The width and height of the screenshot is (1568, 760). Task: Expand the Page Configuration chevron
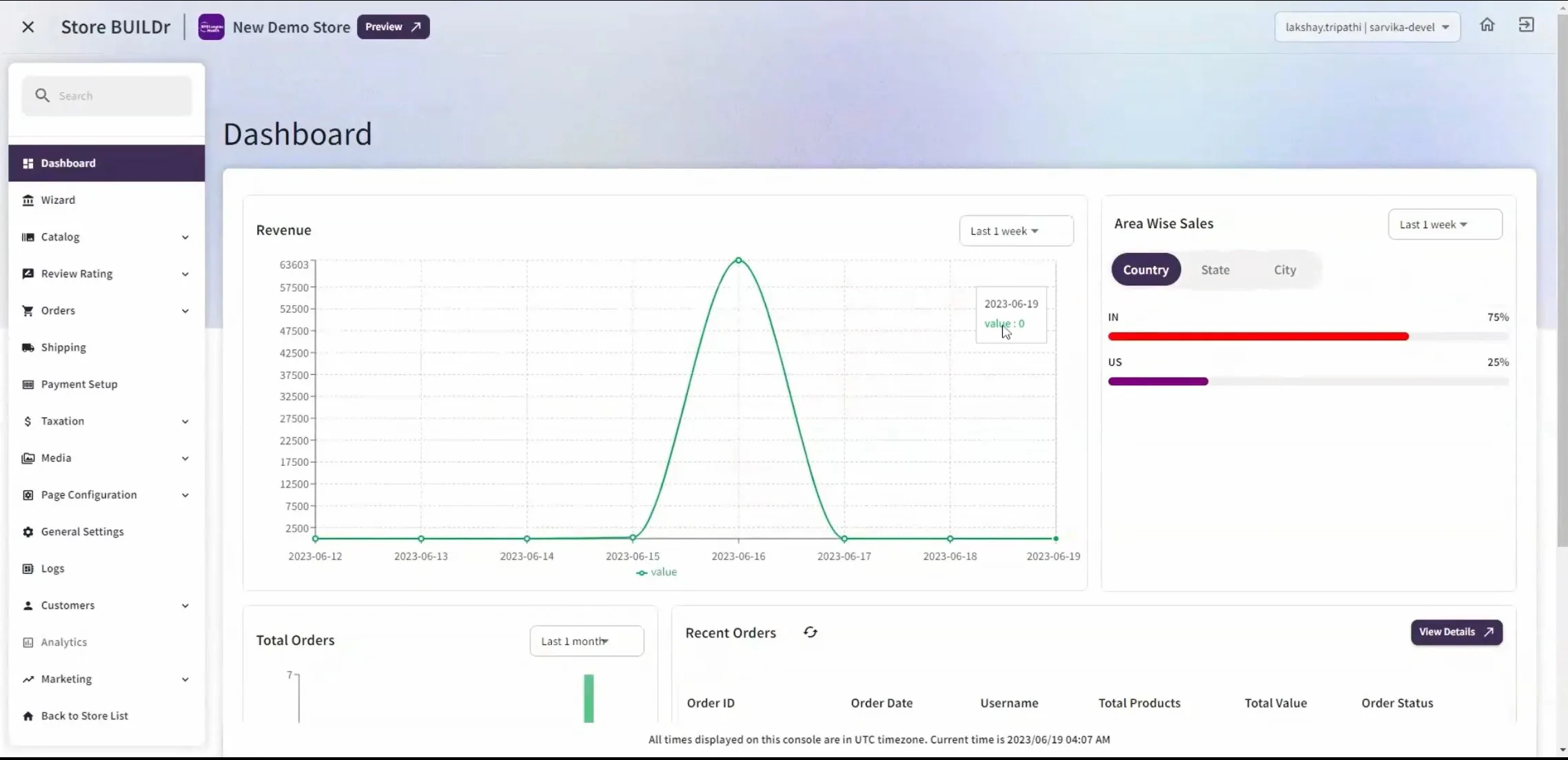(185, 495)
